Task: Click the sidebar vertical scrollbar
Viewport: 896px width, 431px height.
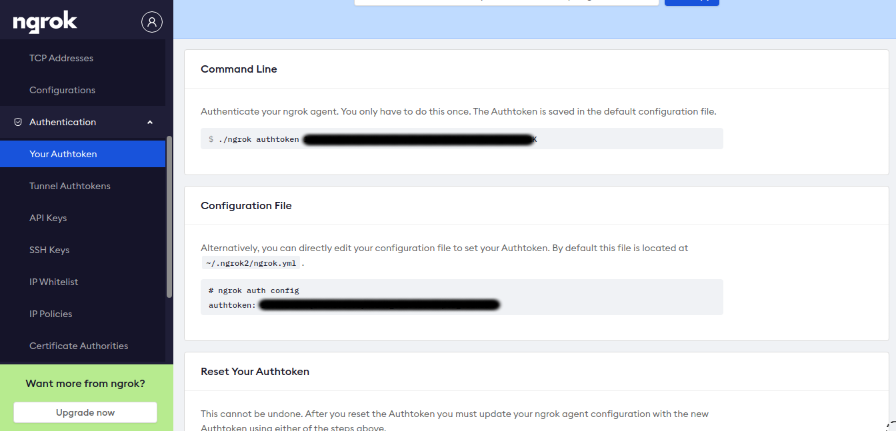Action: 169,216
